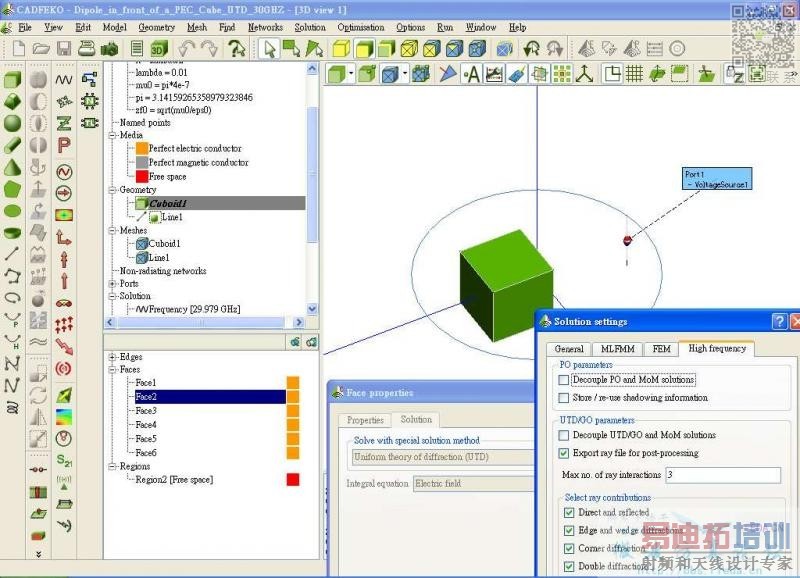Click the Redo arrow icon
The width and height of the screenshot is (800, 578).
pyautogui.click(x=209, y=49)
